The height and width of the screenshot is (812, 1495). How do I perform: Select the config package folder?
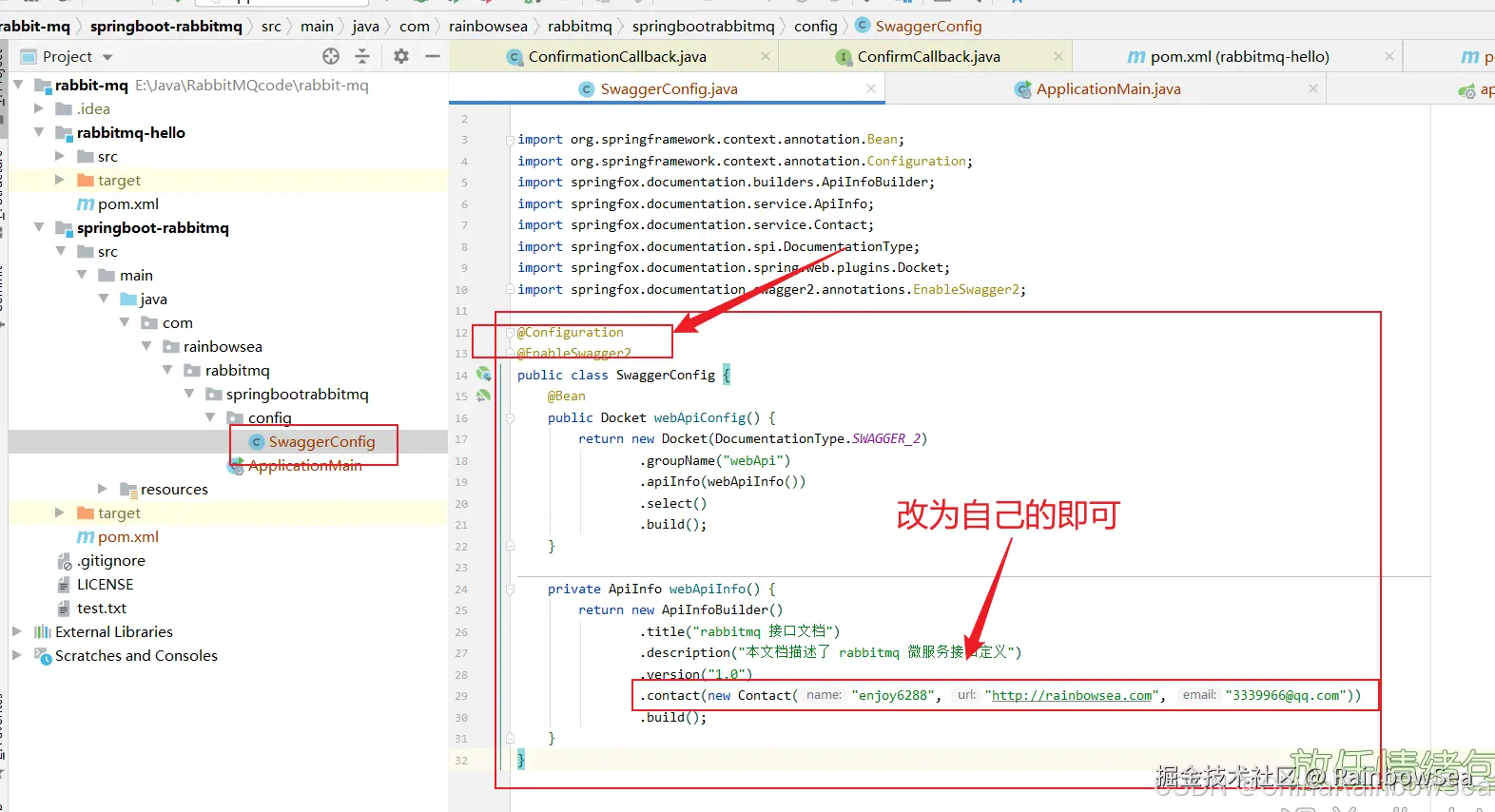pos(269,417)
